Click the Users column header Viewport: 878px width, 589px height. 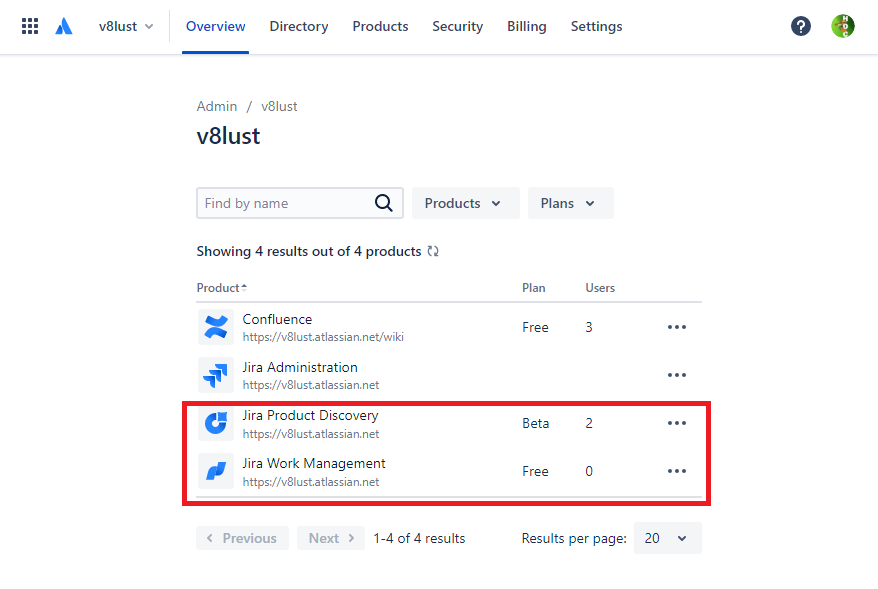point(600,288)
